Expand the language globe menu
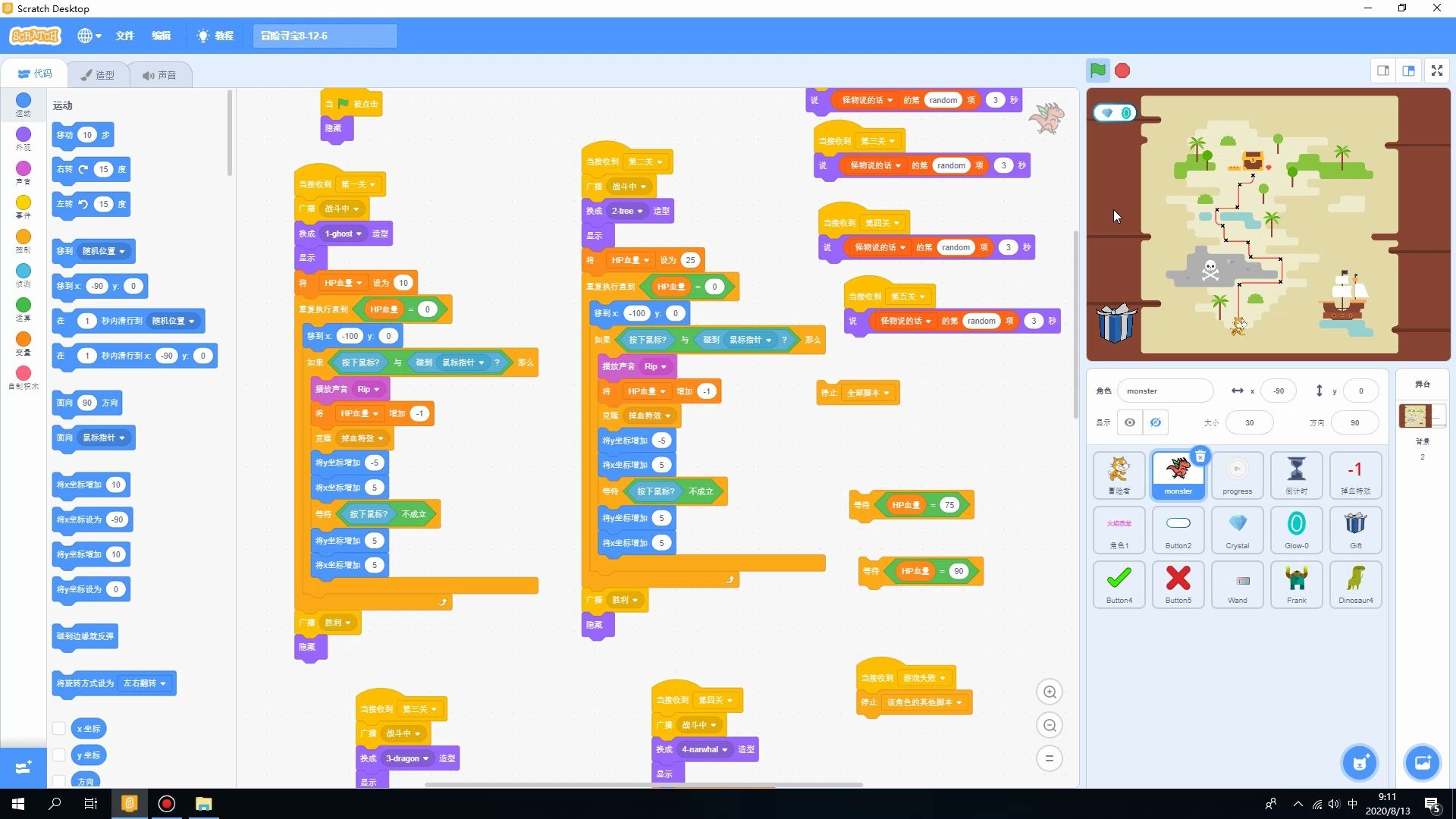Image resolution: width=1456 pixels, height=819 pixels. tap(89, 36)
